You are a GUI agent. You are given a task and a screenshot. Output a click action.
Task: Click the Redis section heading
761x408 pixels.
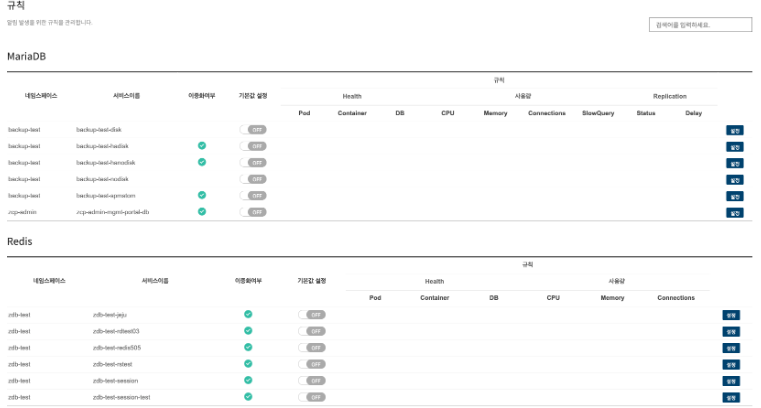pyautogui.click(x=19, y=241)
